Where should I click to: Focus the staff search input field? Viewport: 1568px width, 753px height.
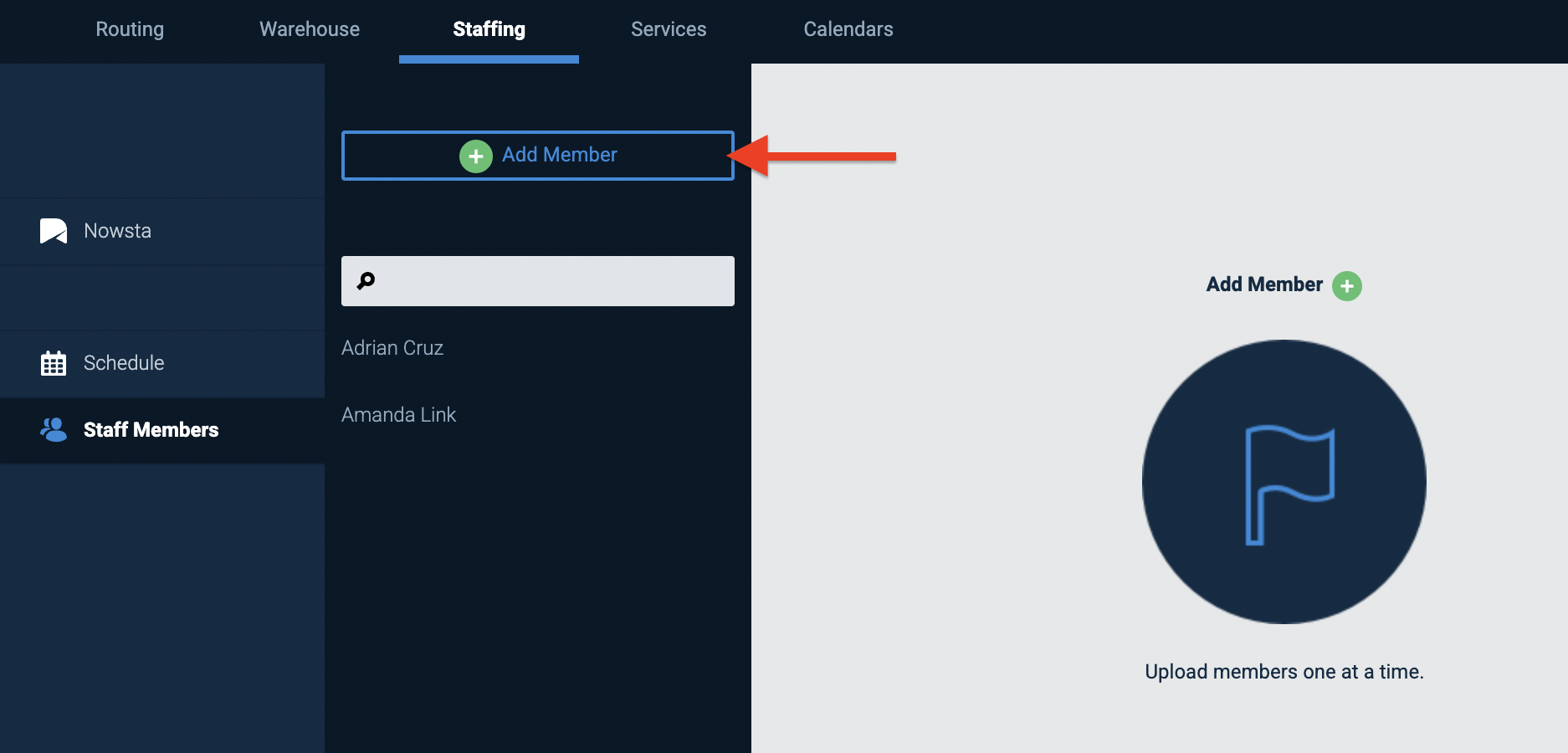tap(538, 281)
